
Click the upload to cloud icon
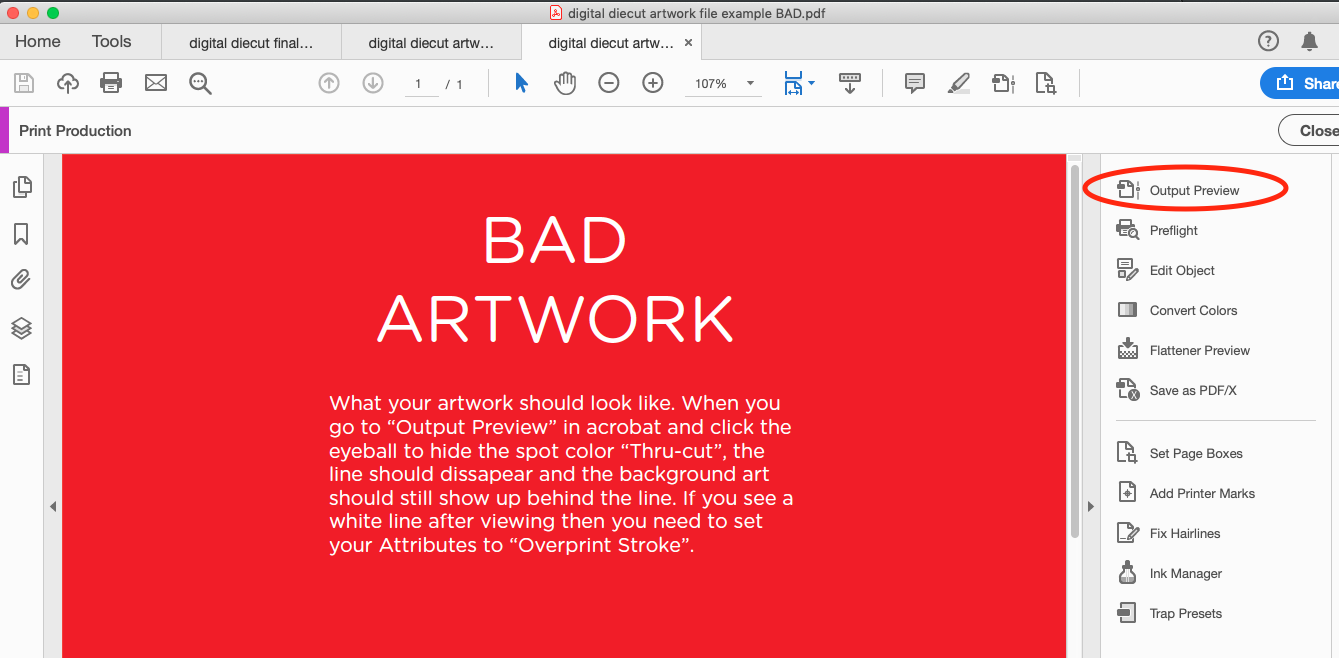click(x=67, y=84)
